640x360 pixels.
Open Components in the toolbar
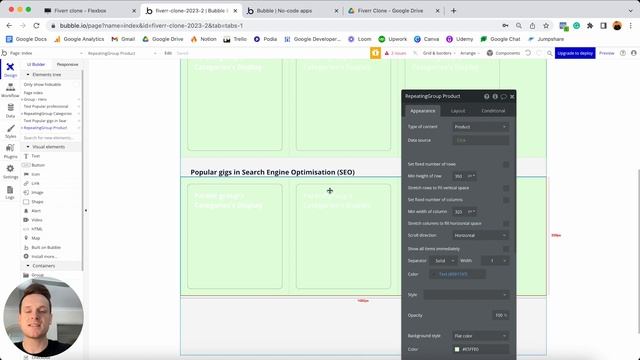pyautogui.click(x=503, y=53)
